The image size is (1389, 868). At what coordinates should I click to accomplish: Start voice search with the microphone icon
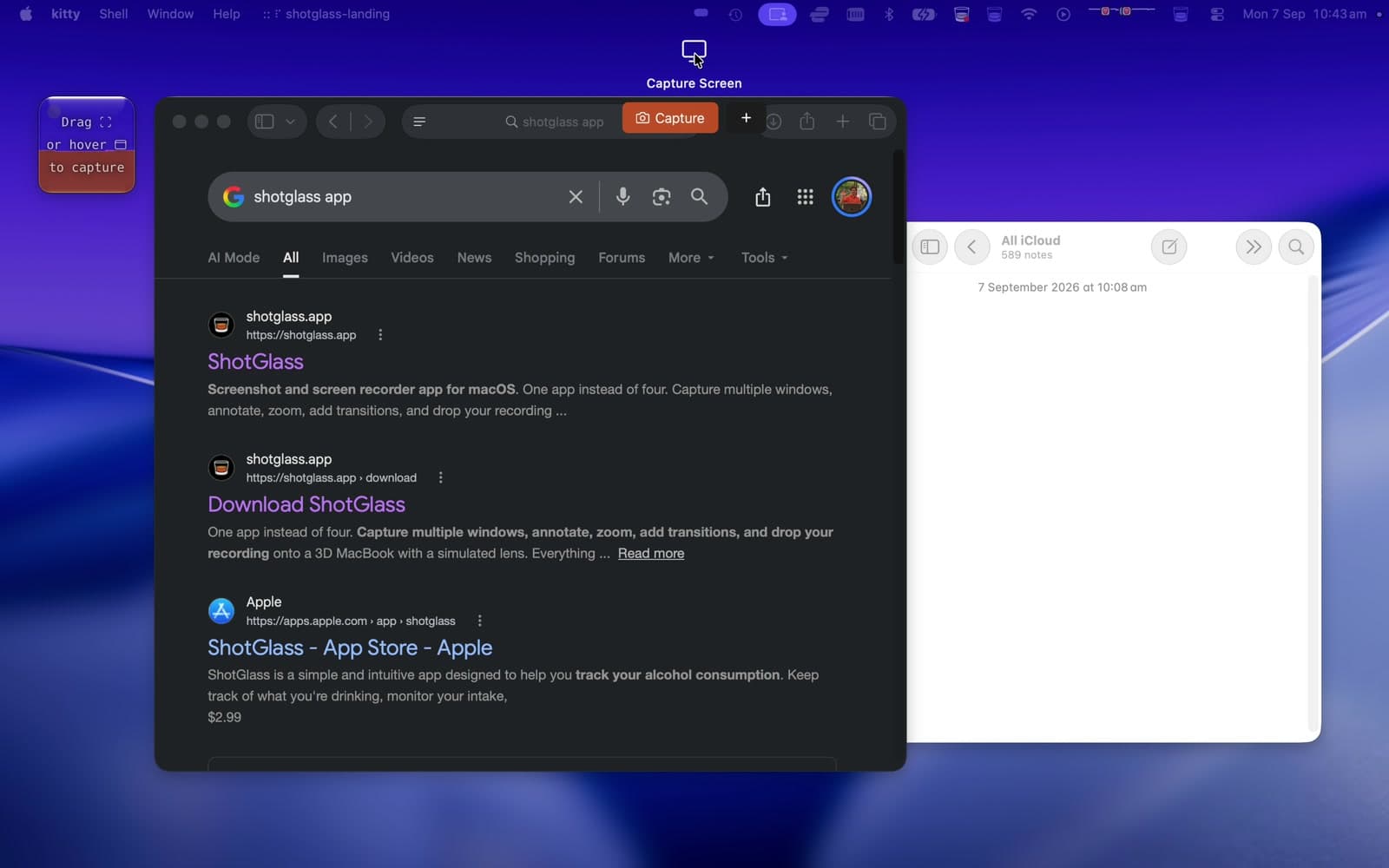[x=622, y=197]
